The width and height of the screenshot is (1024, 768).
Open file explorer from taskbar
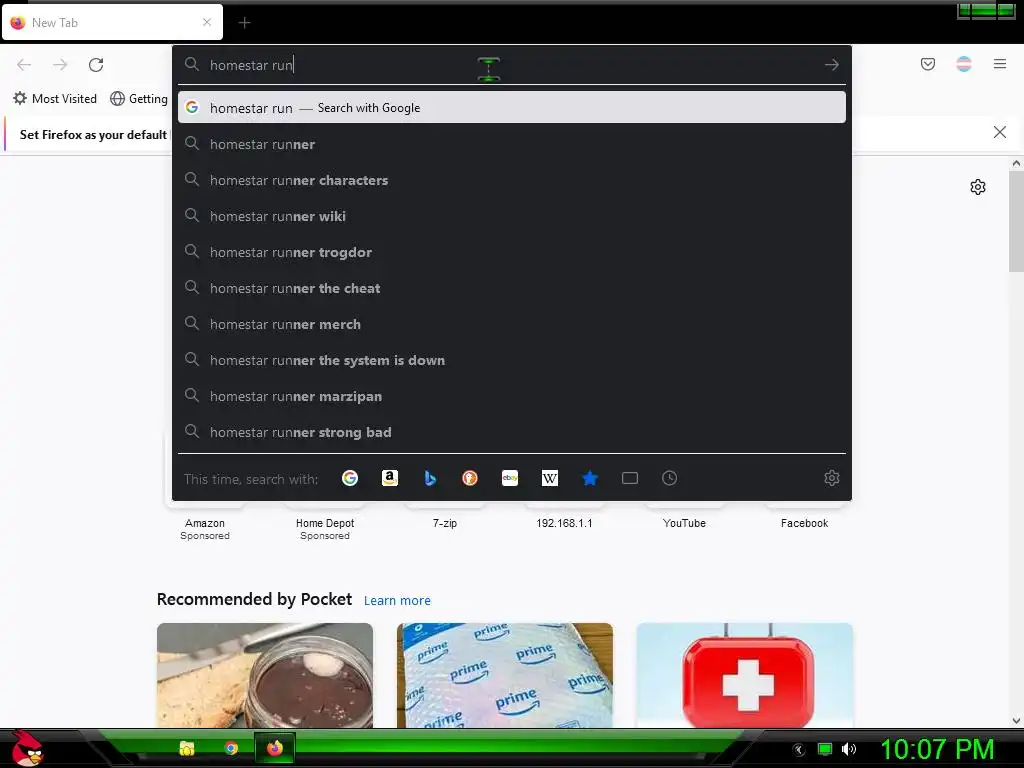click(187, 748)
